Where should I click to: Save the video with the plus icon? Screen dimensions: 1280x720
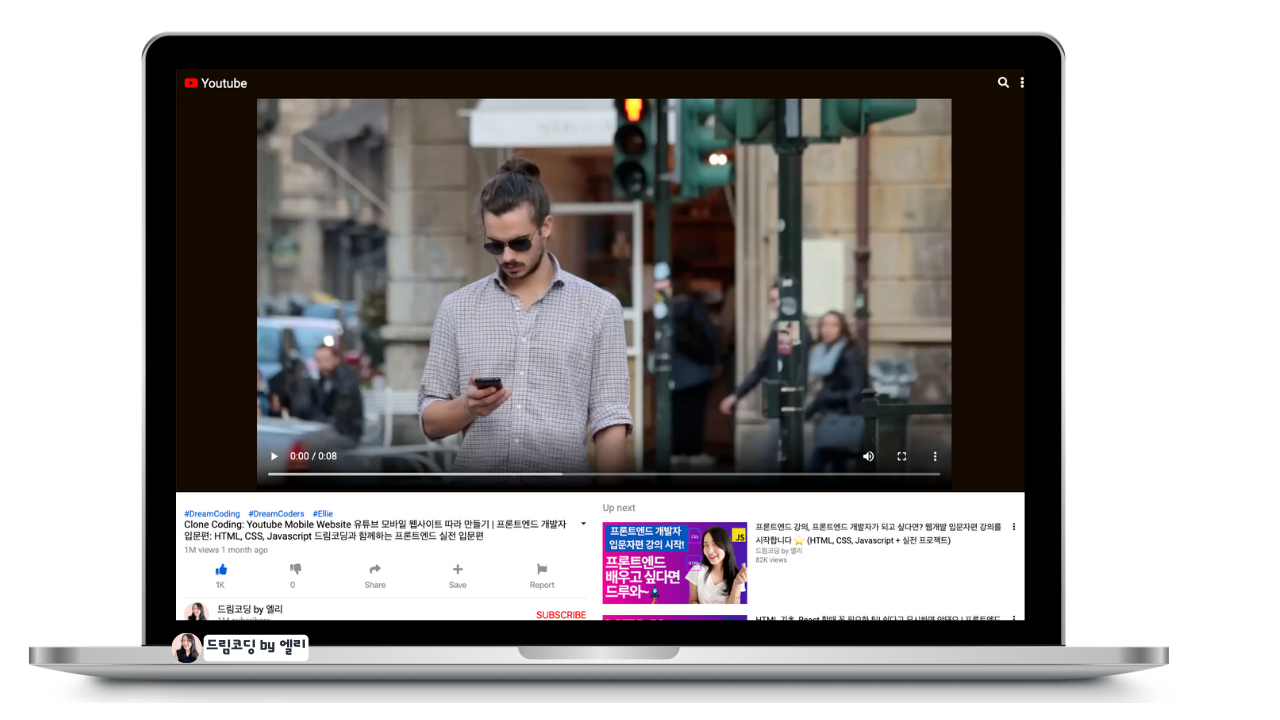(457, 569)
